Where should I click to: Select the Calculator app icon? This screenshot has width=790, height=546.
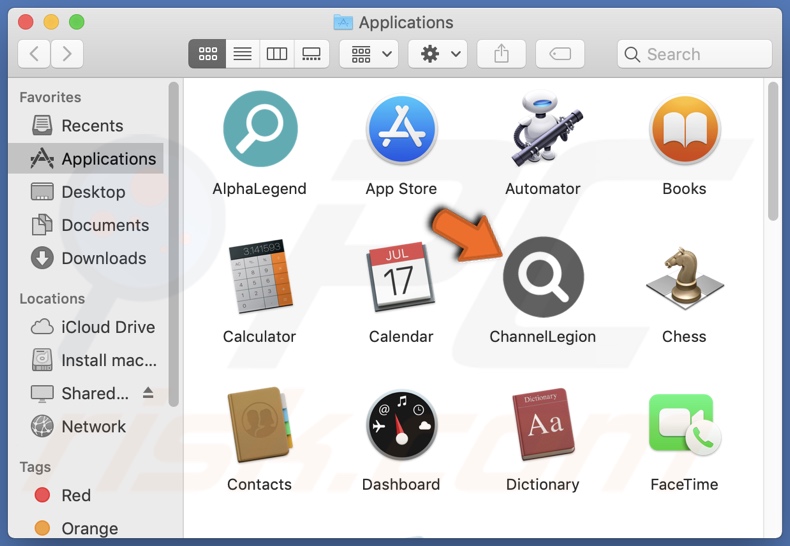coord(260,276)
